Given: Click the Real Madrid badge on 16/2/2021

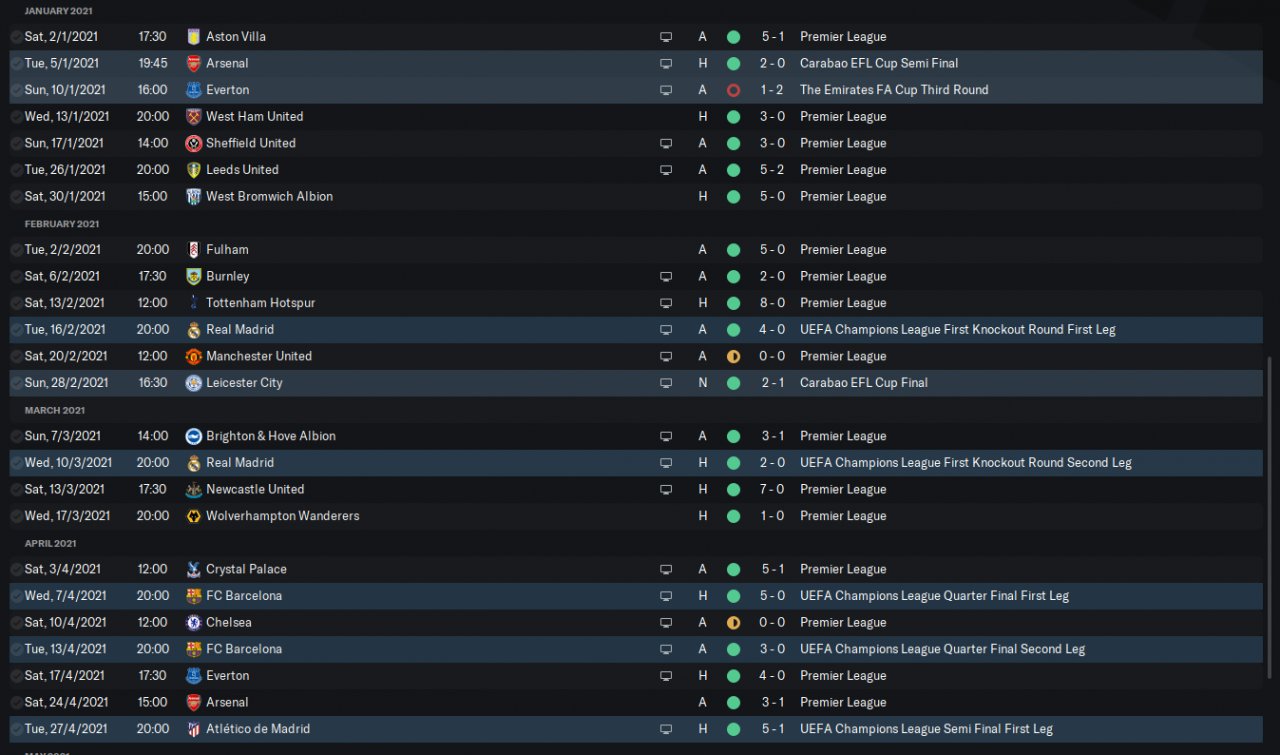Looking at the screenshot, I should tap(193, 330).
